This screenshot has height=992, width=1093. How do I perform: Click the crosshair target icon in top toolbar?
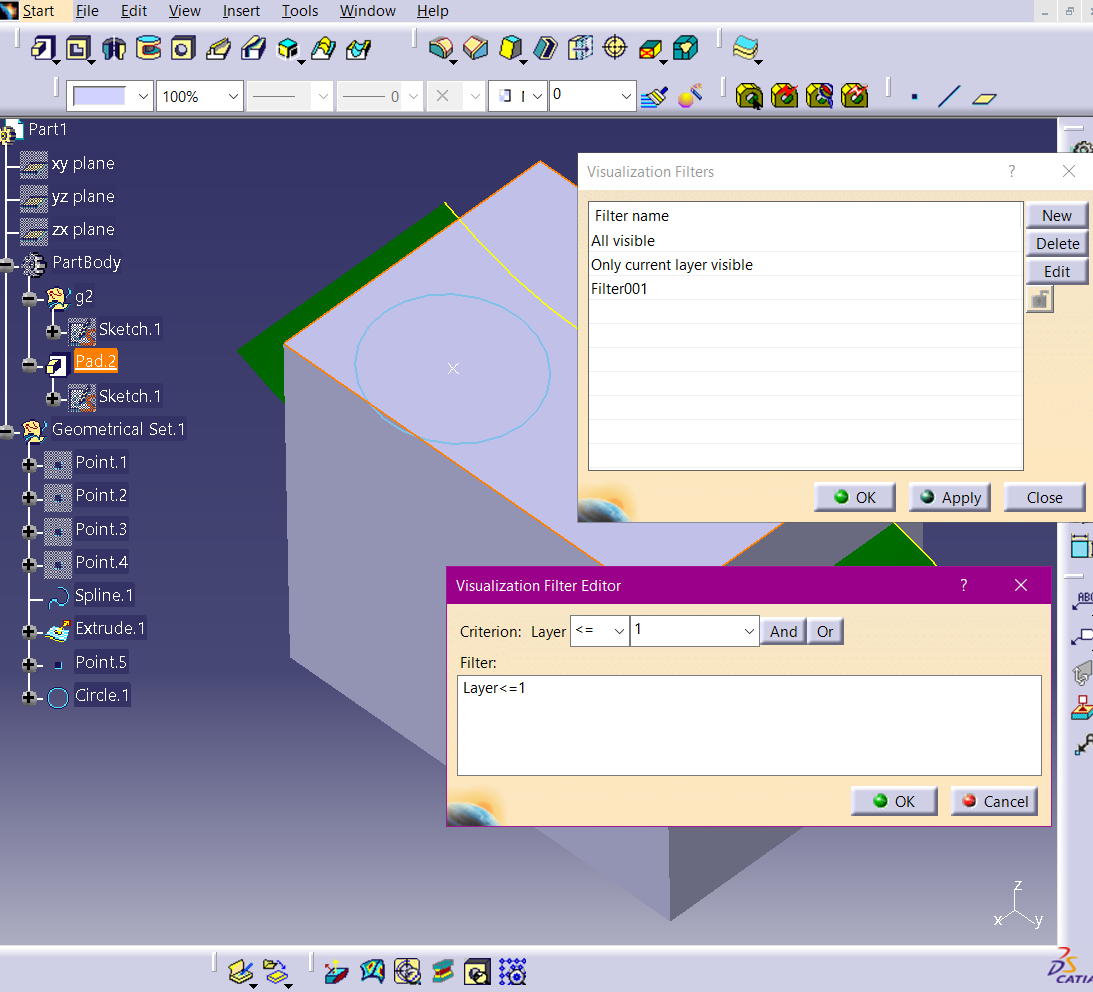pyautogui.click(x=615, y=48)
